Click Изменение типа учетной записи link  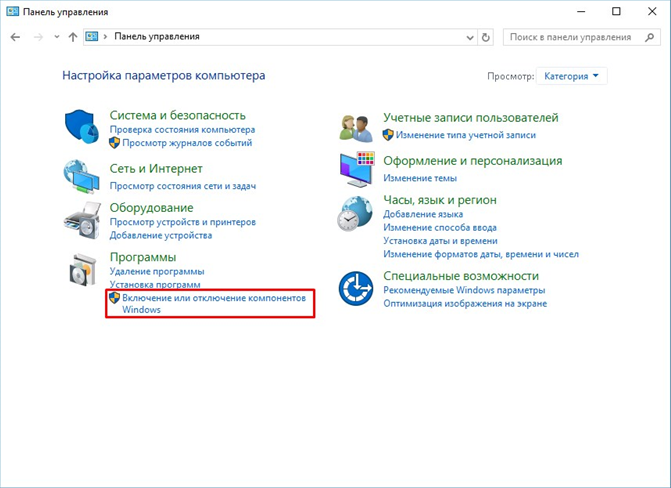[x=466, y=135]
